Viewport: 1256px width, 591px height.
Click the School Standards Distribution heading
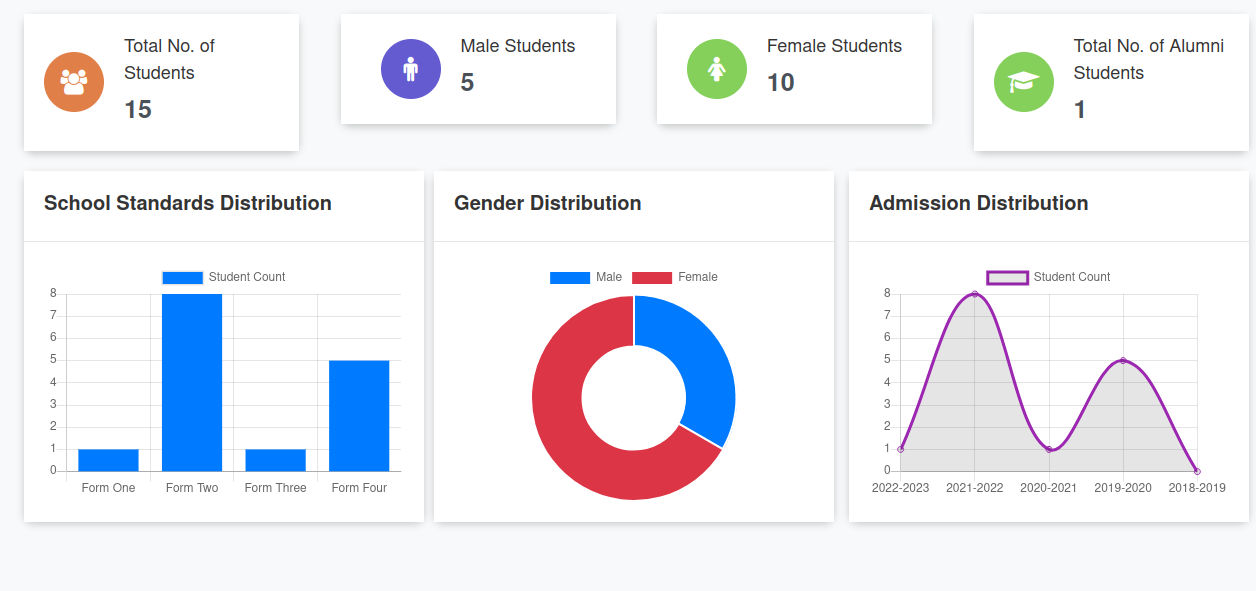187,203
